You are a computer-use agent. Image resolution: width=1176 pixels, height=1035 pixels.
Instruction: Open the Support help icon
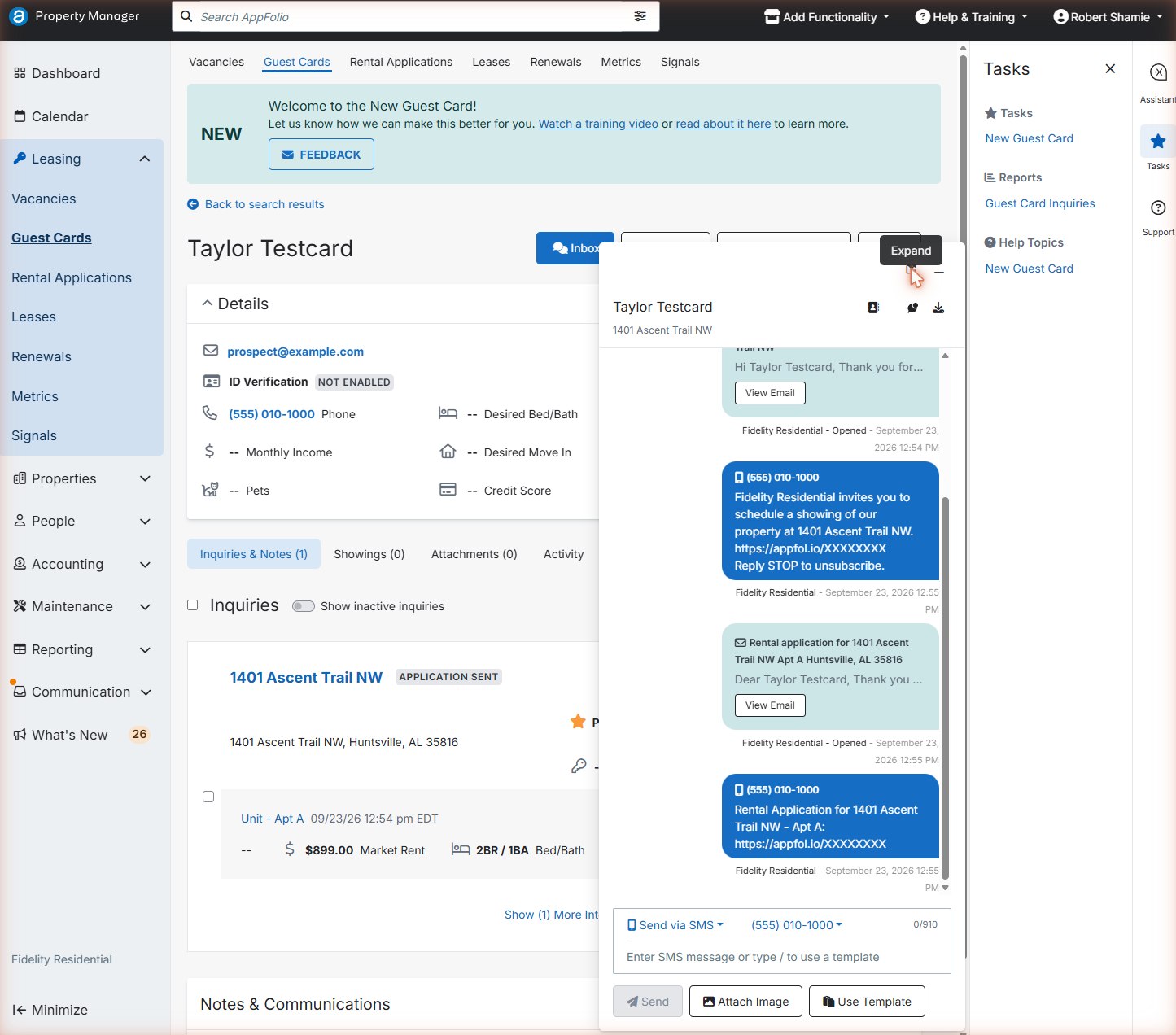1158,207
